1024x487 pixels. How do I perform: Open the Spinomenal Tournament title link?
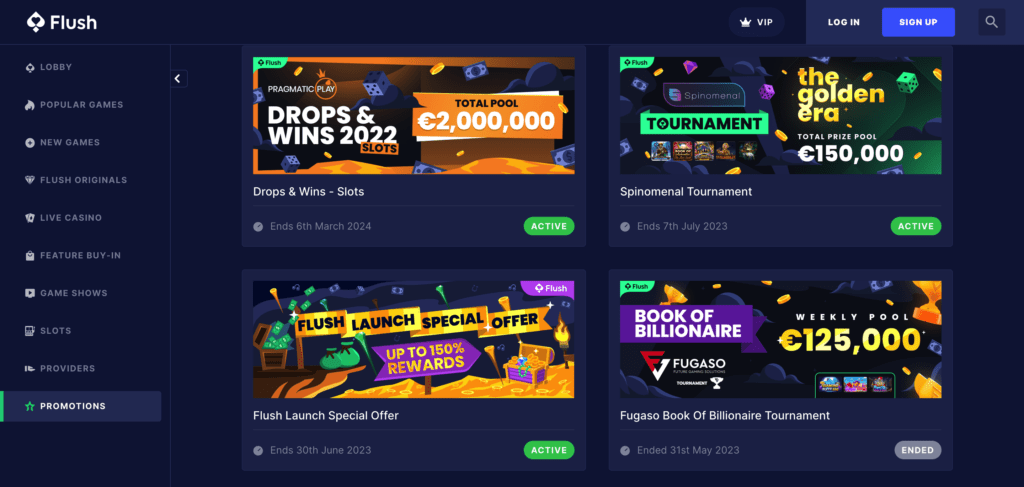tap(686, 192)
